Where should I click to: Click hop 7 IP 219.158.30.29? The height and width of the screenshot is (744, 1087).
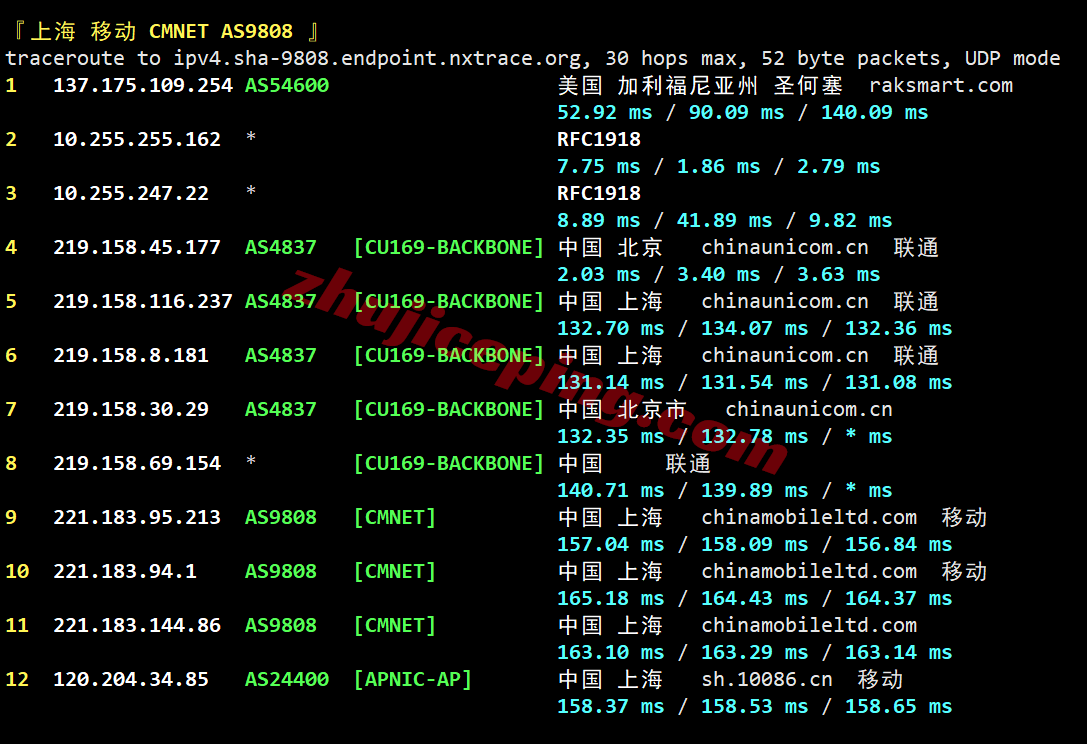131,410
